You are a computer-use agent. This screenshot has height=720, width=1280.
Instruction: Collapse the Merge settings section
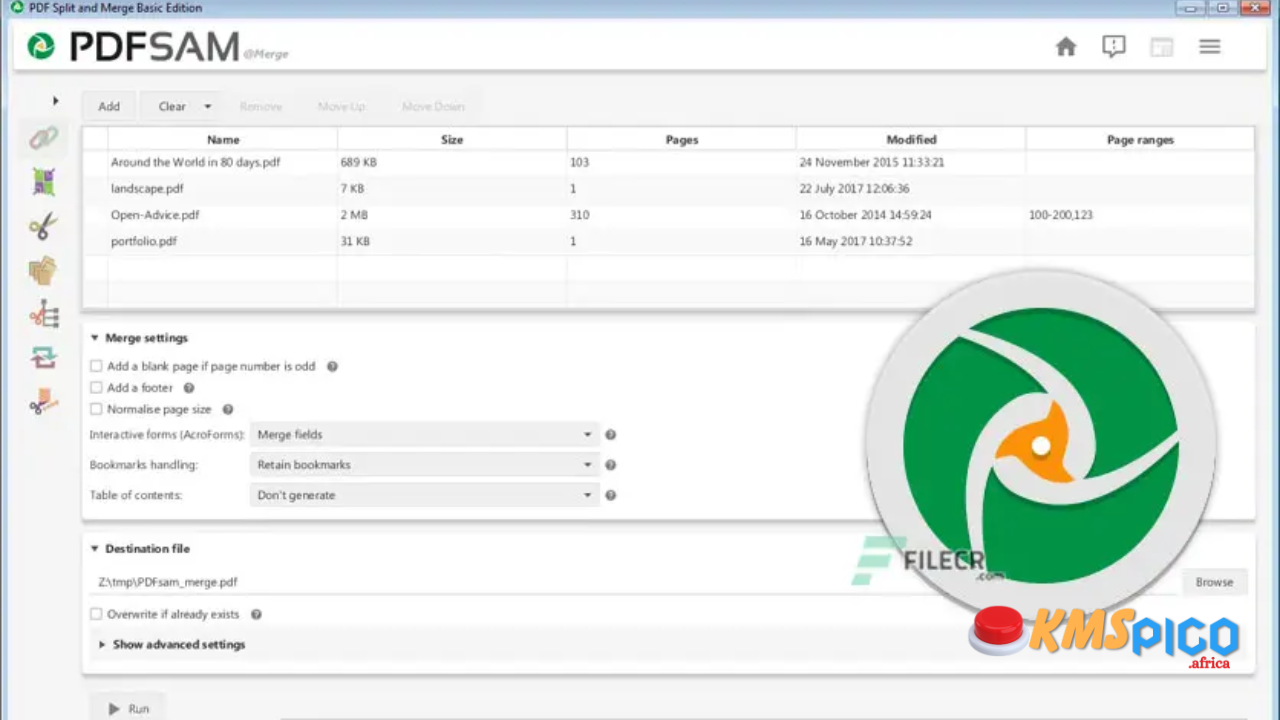point(95,338)
